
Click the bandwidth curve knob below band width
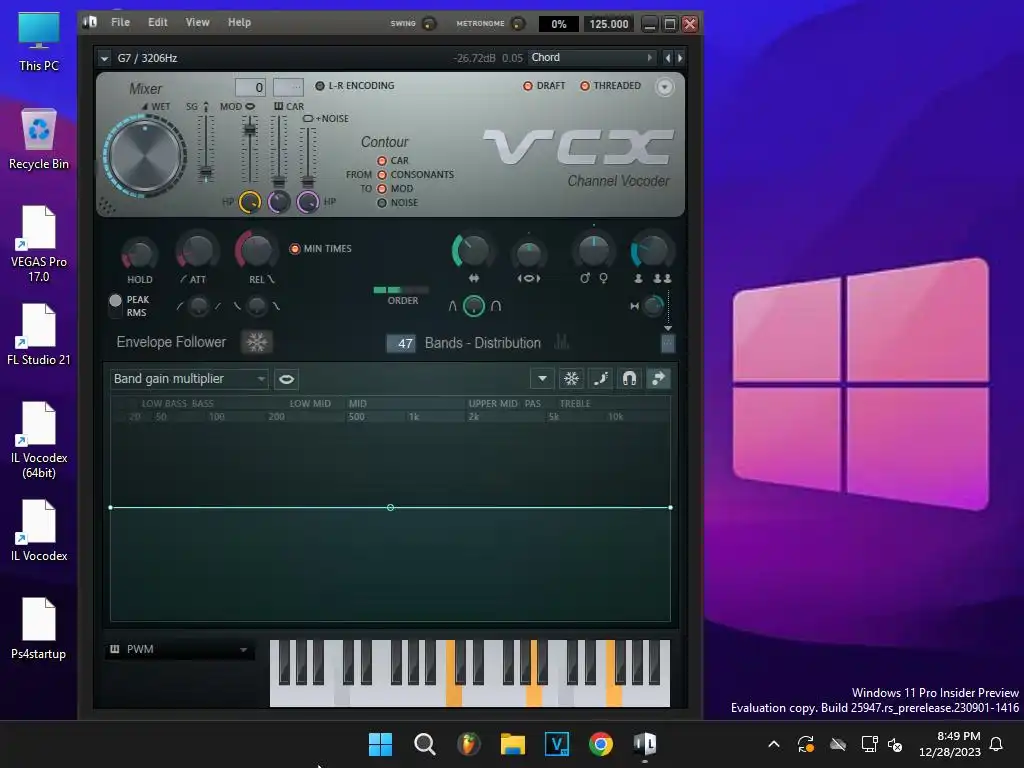pyautogui.click(x=473, y=306)
